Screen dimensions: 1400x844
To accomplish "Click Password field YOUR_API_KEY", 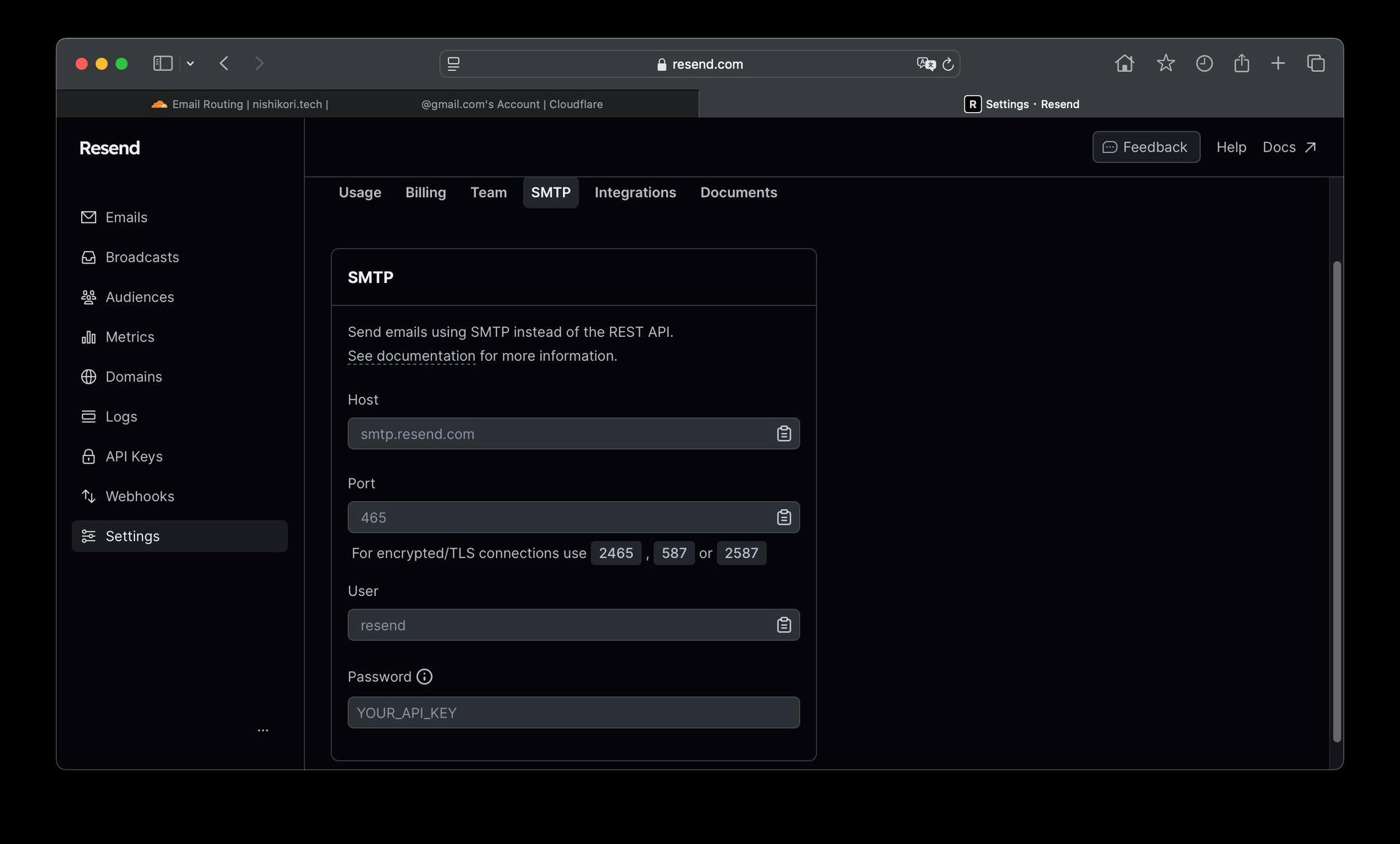I will coord(574,713).
